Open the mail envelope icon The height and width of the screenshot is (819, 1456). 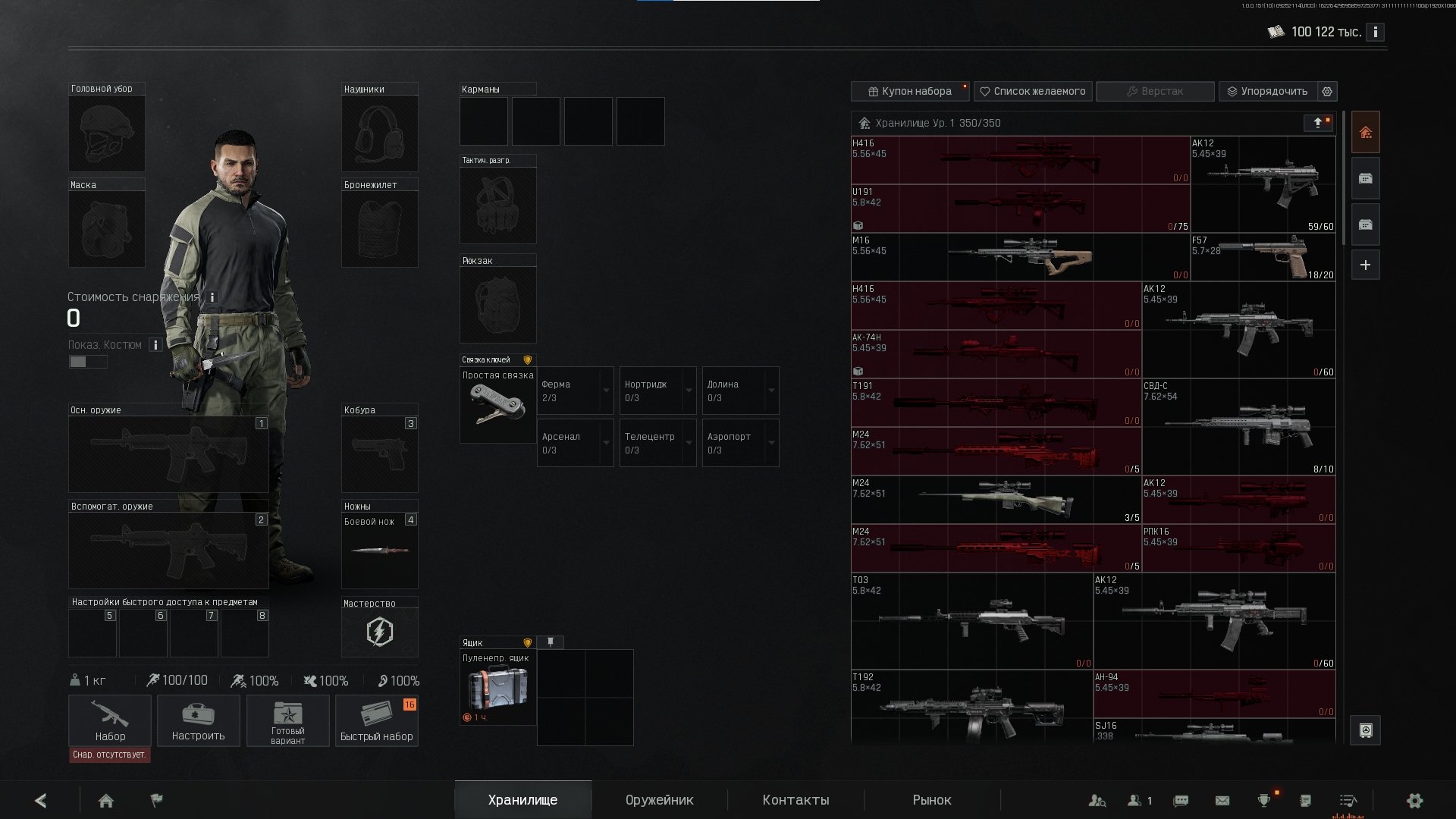[1222, 801]
